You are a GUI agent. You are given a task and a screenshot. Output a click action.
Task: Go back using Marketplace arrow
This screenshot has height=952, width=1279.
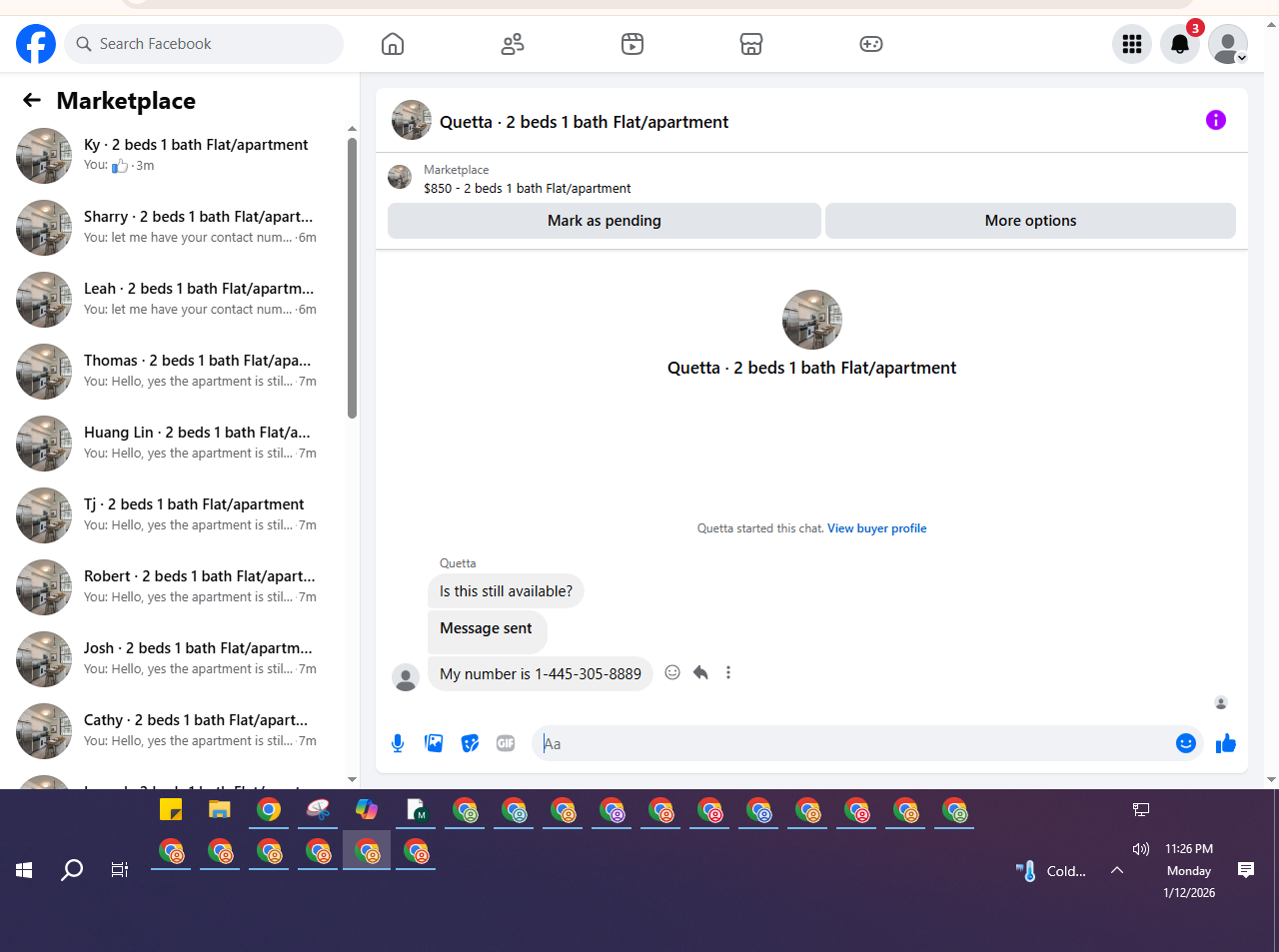[x=32, y=100]
